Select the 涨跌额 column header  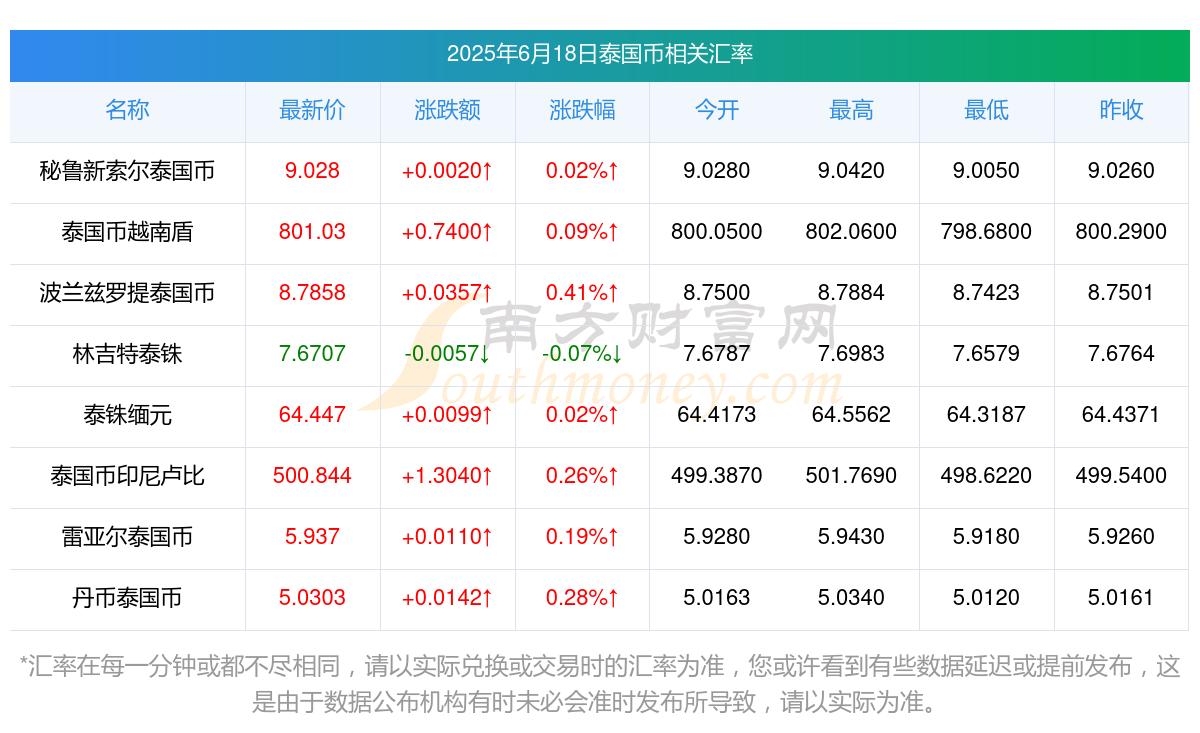tap(447, 110)
